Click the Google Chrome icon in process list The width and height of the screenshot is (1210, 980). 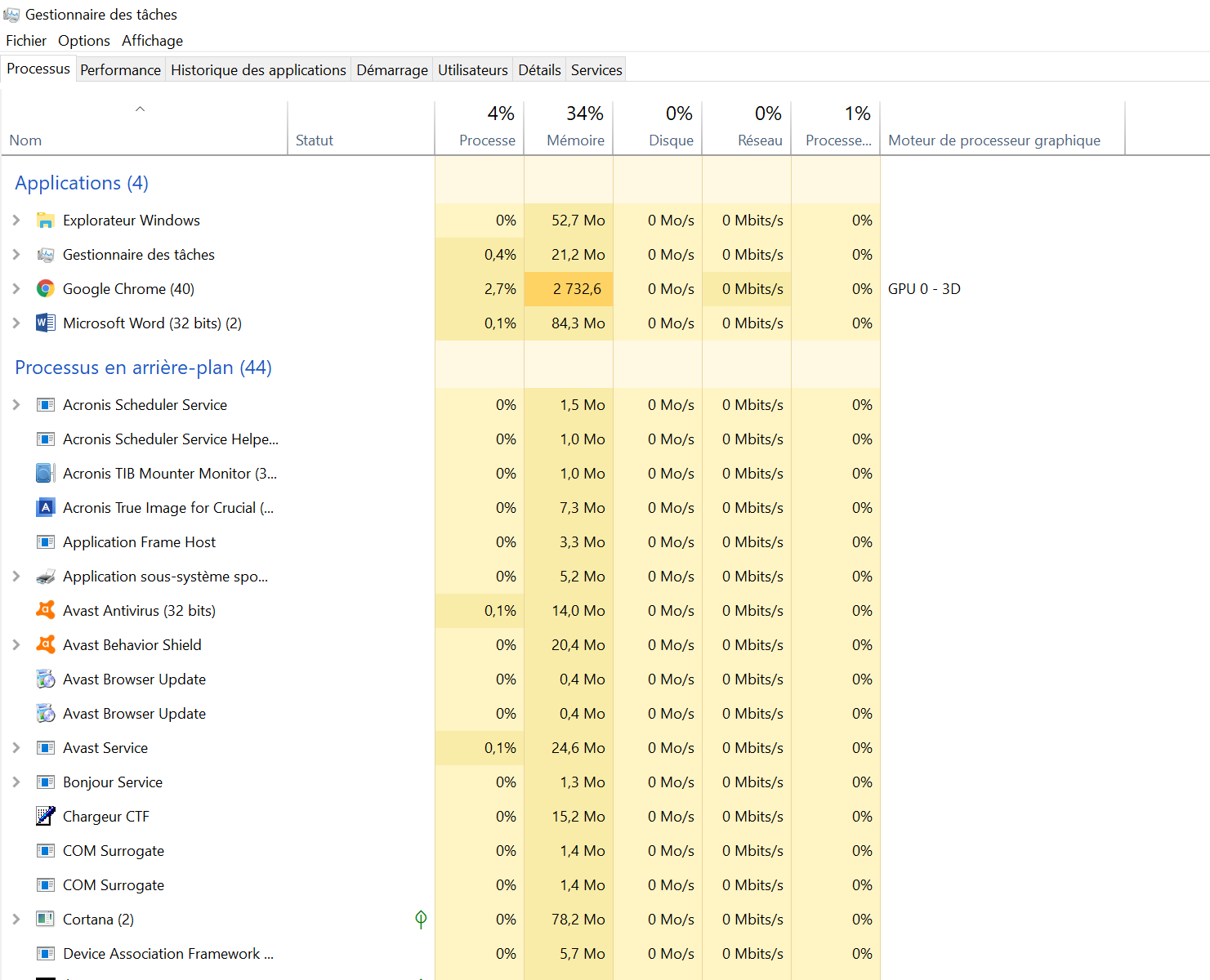coord(46,289)
